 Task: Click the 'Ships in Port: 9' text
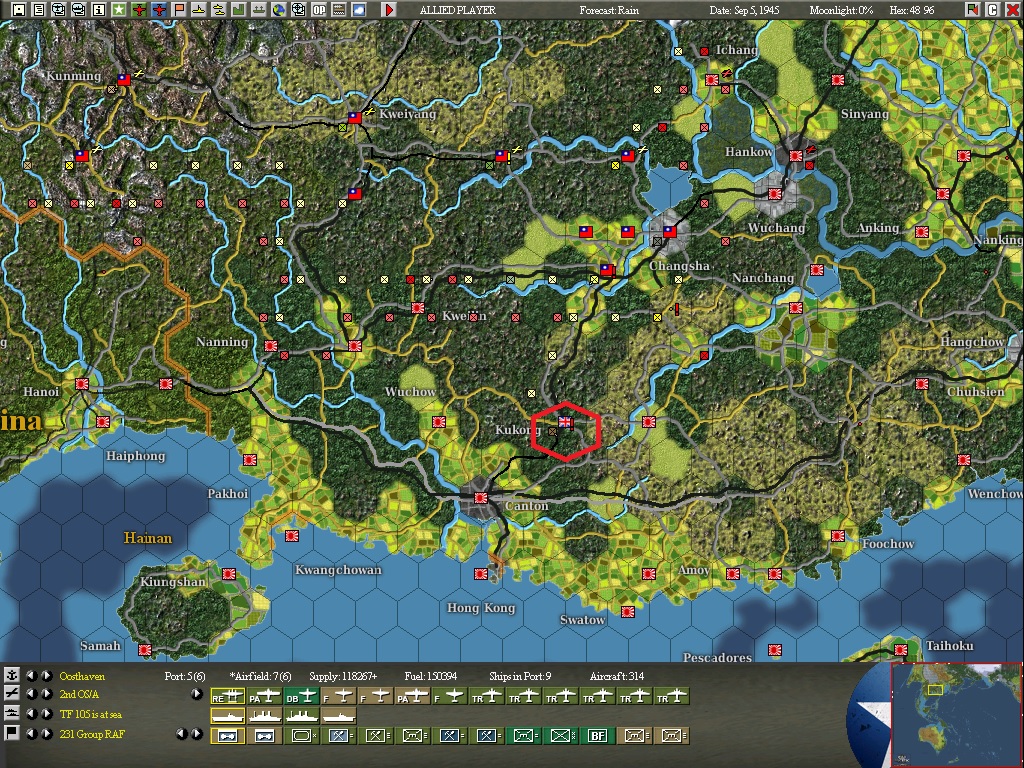click(x=520, y=676)
